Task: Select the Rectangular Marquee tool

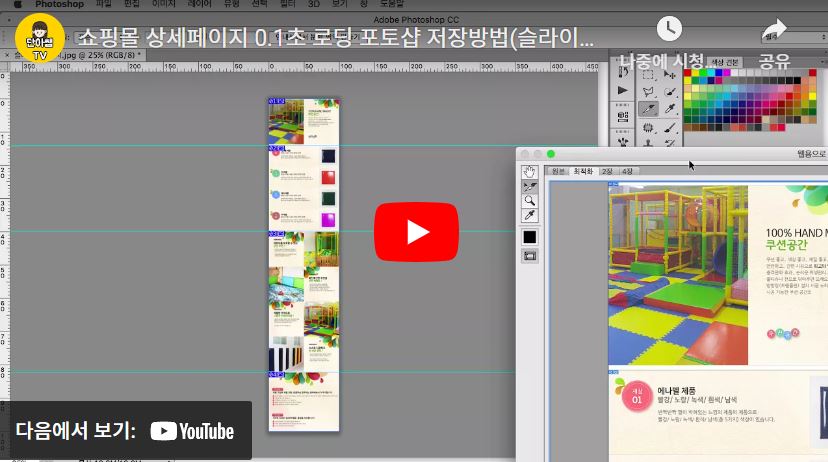Action: pos(648,75)
